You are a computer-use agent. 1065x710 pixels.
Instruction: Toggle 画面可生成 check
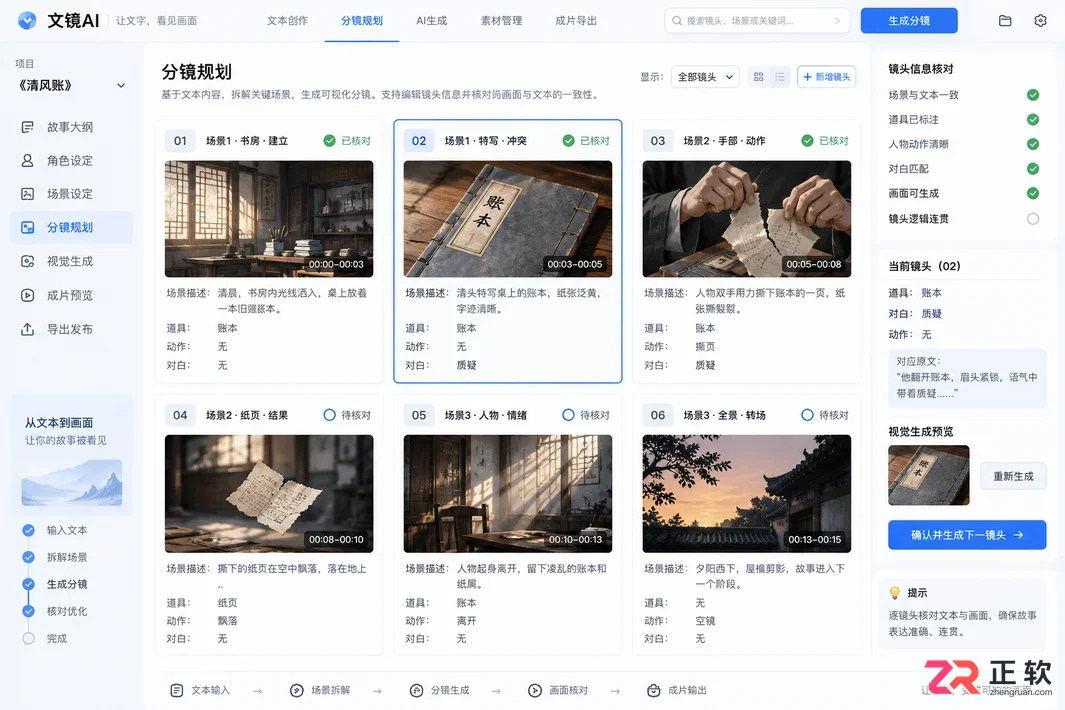pos(1032,194)
